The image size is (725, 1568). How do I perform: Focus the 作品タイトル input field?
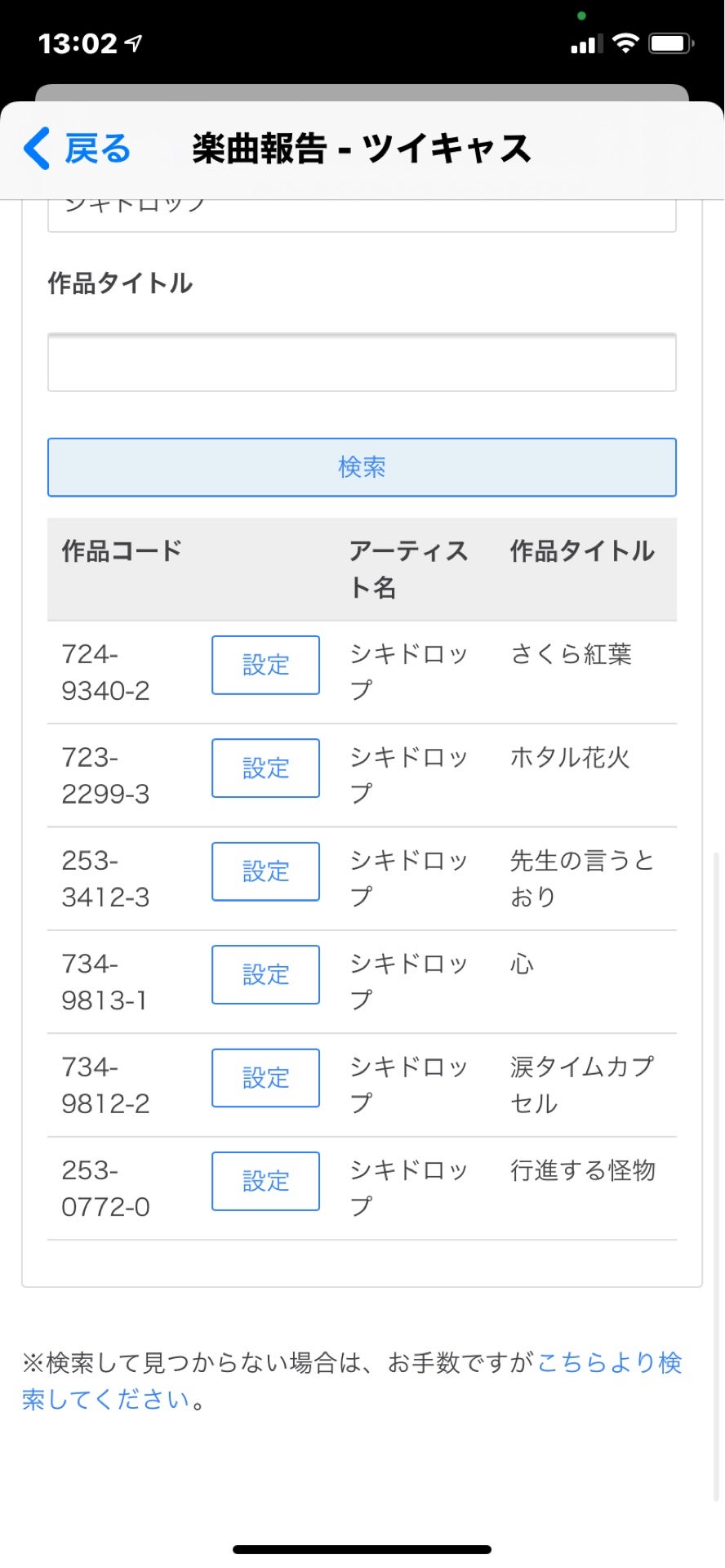362,363
